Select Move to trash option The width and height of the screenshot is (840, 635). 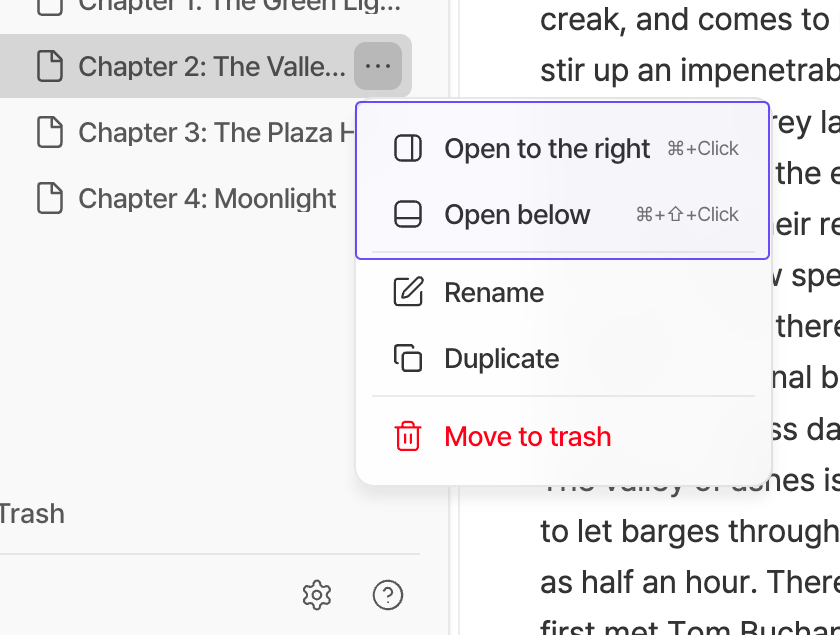563,437
